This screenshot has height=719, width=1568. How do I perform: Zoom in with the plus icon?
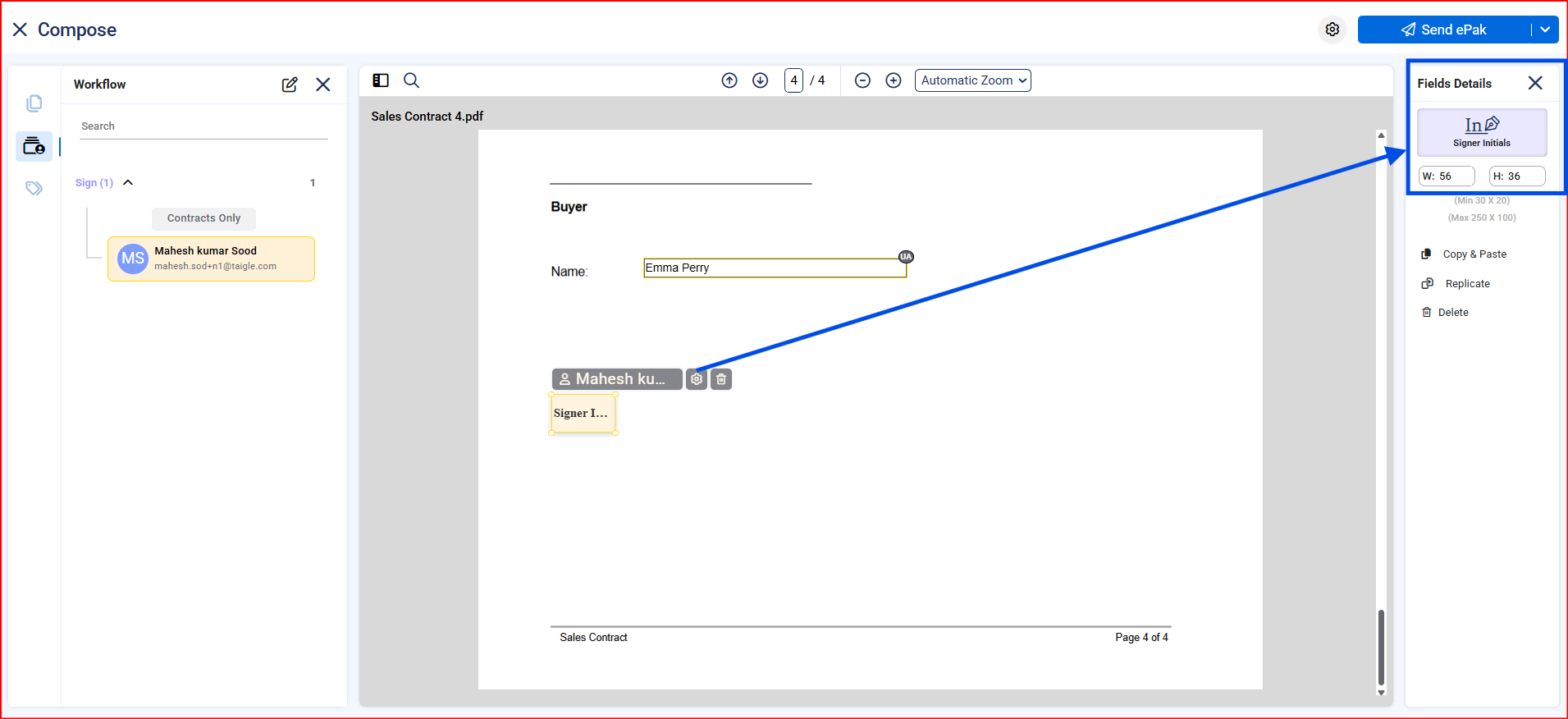(x=894, y=80)
